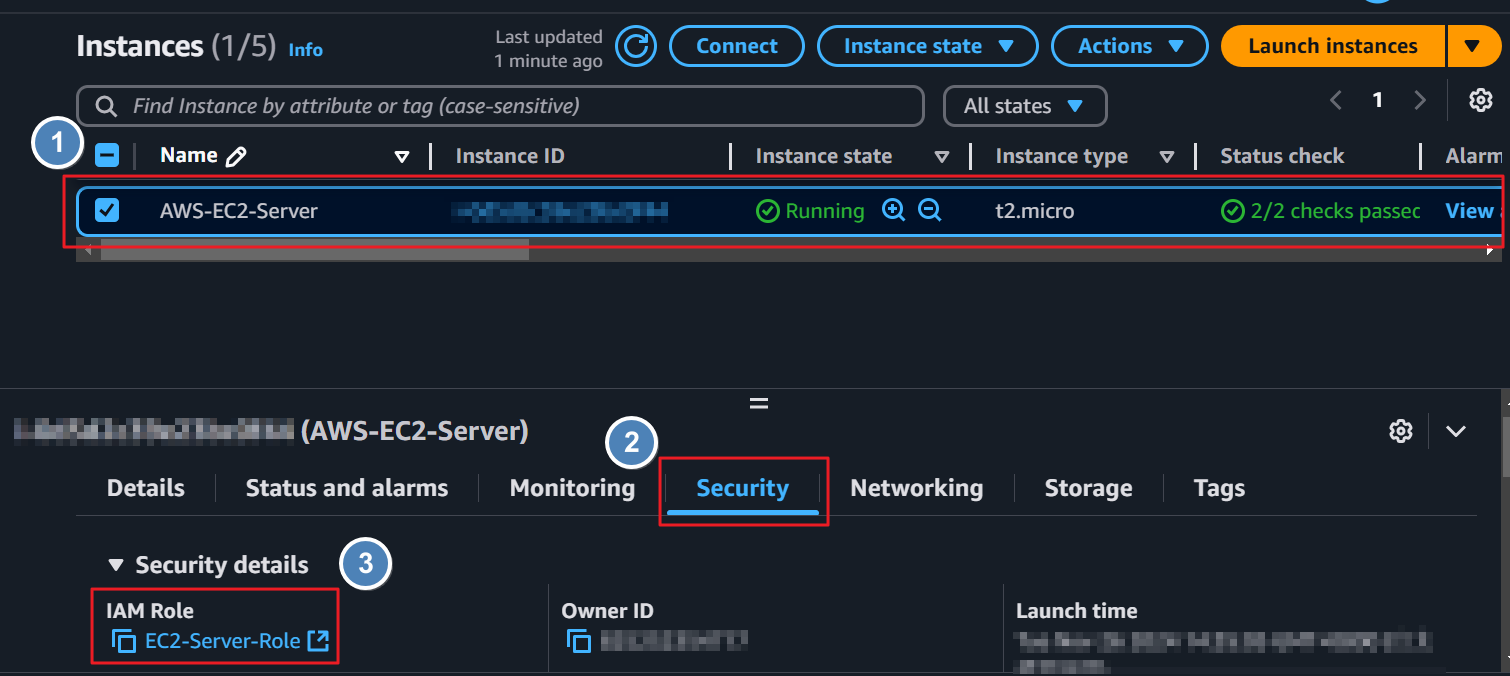Open table preferences gear near pagination
Viewport: 1510px width, 676px height.
(x=1481, y=100)
